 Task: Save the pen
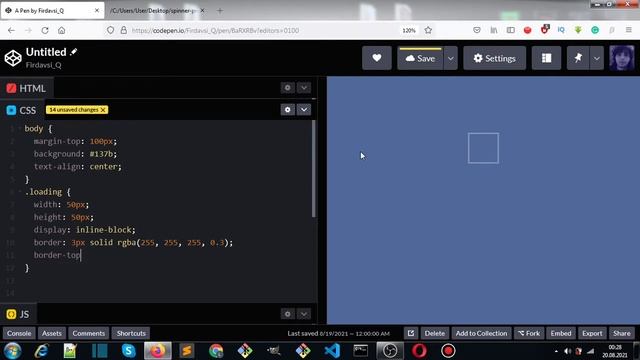(x=420, y=58)
